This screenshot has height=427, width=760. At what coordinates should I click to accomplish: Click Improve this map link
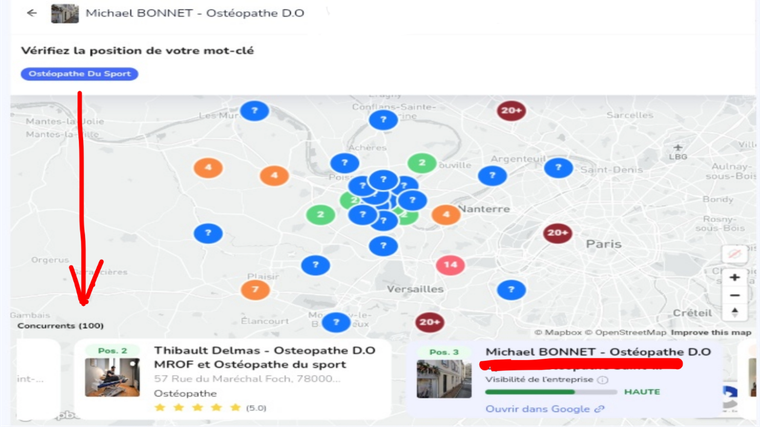coord(711,332)
